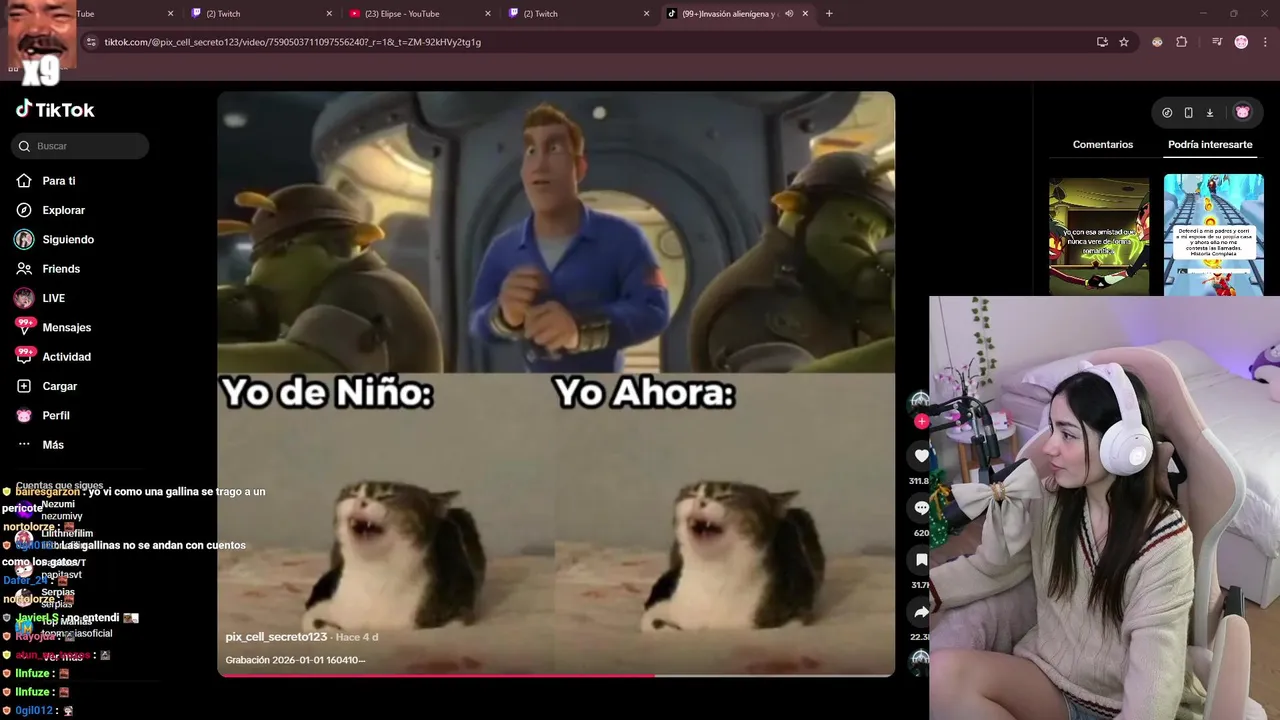Click the Dafer_24 chat username
The width and height of the screenshot is (1280, 720).
coord(25,580)
